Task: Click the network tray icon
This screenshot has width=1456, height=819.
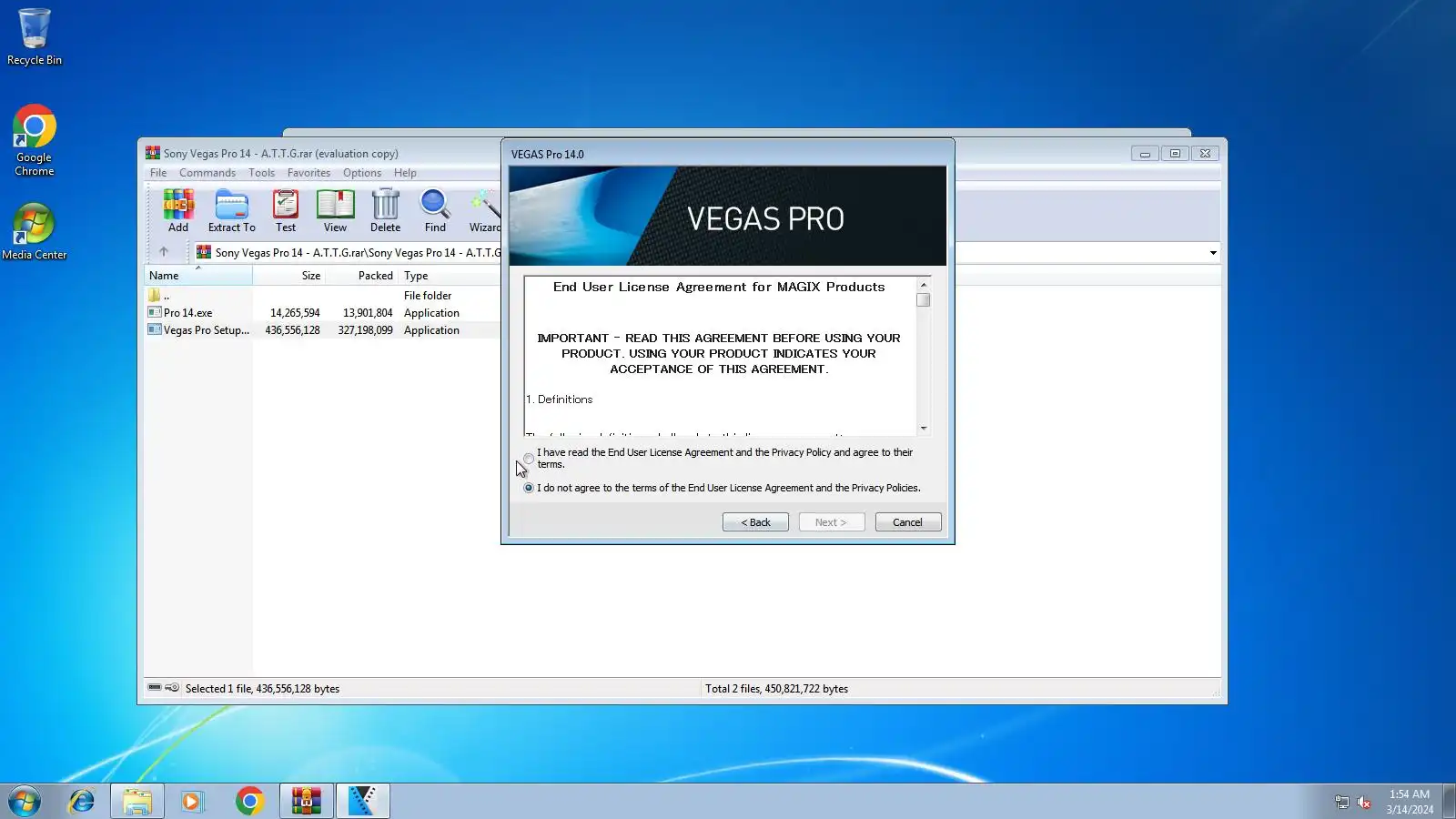Action: pos(1341,802)
